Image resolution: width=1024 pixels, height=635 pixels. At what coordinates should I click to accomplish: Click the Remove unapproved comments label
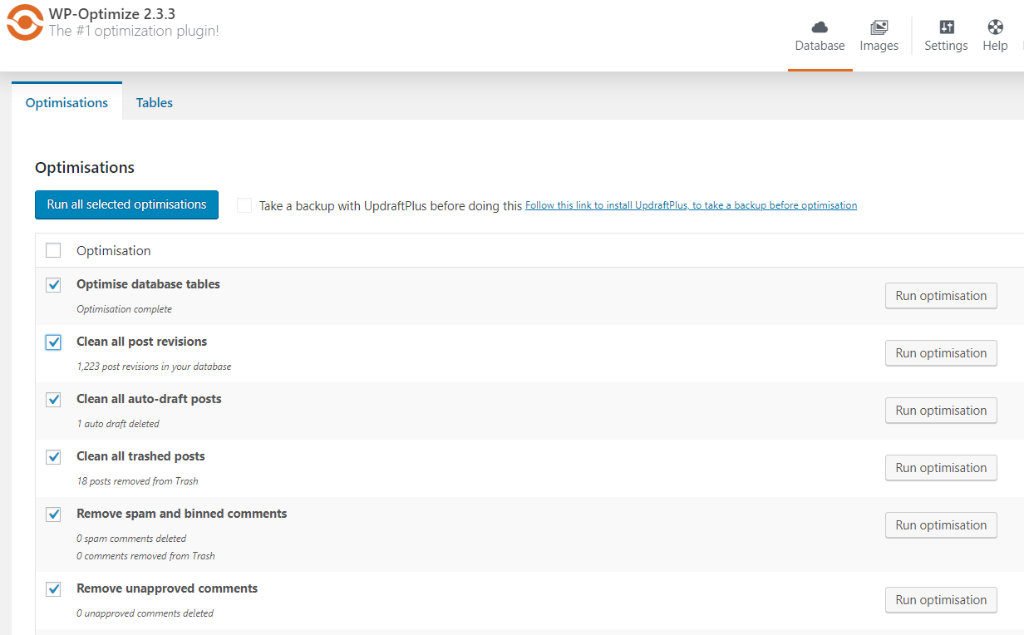point(167,588)
